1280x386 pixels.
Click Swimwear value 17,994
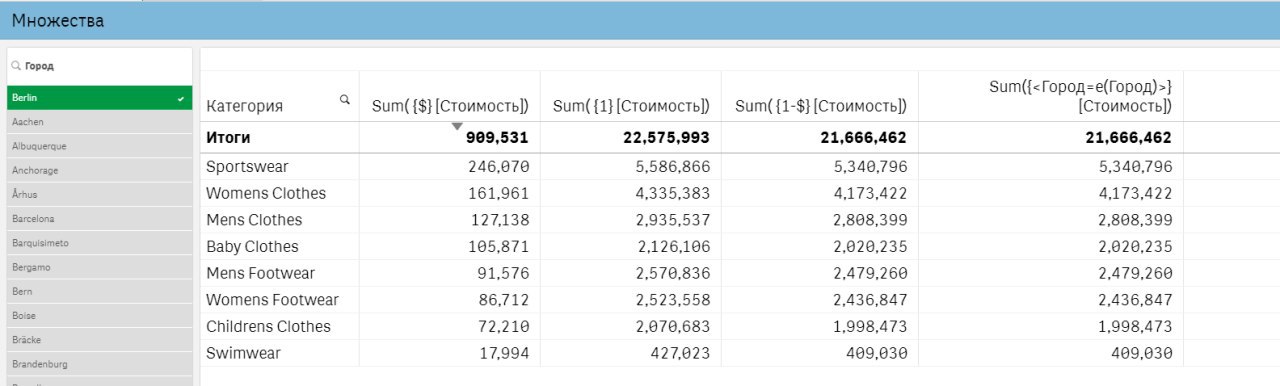(x=503, y=353)
